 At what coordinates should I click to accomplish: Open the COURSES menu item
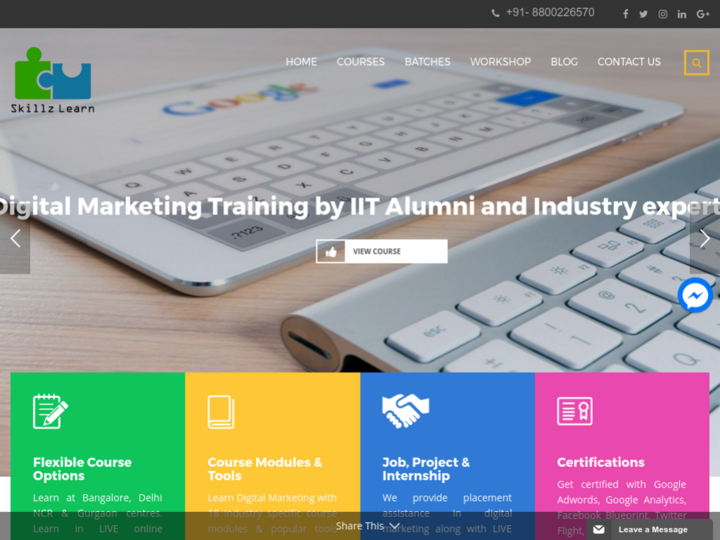click(360, 62)
